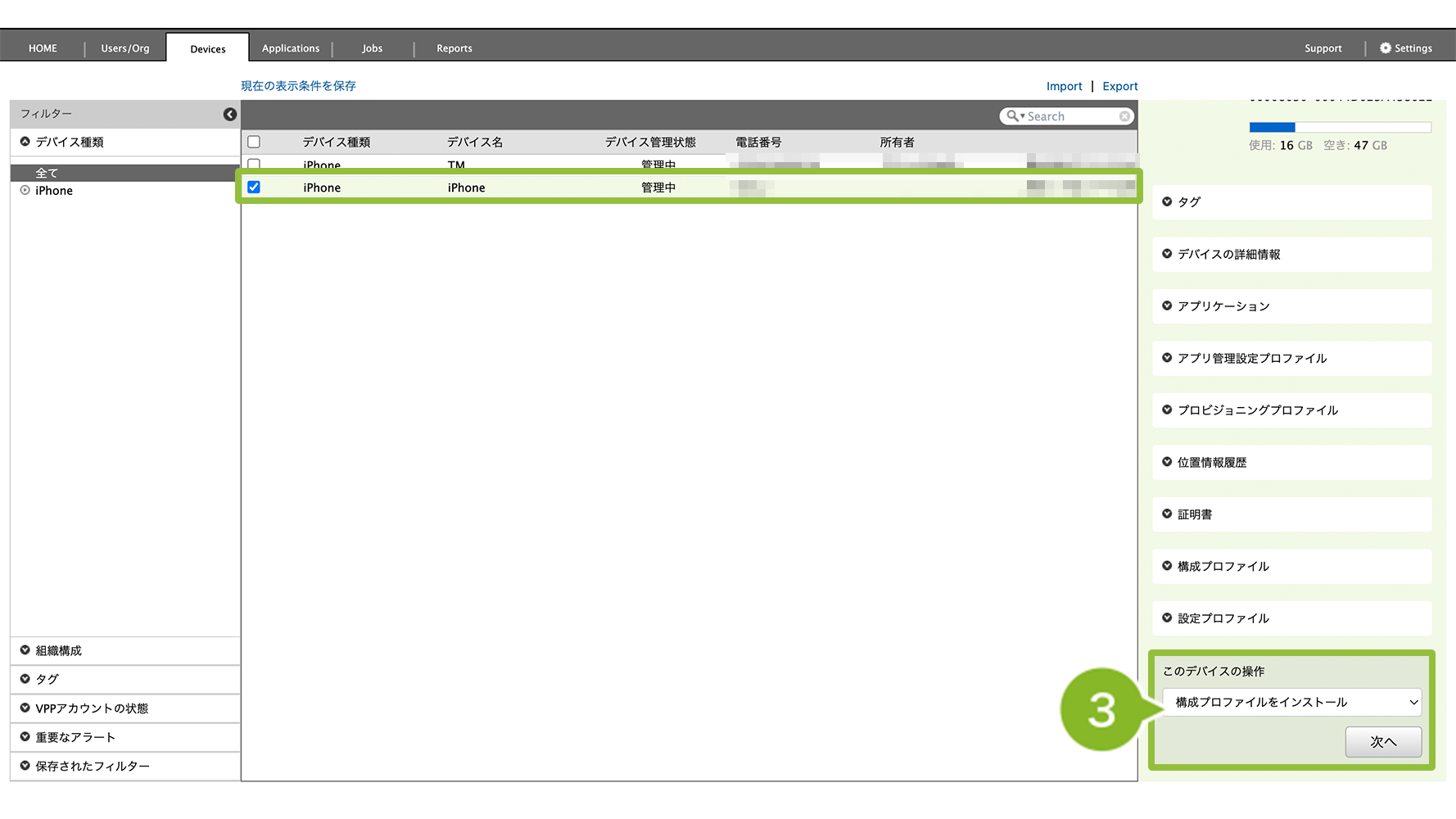Go to the HOME tab
Viewport: 1456px width, 819px height.
[x=43, y=48]
